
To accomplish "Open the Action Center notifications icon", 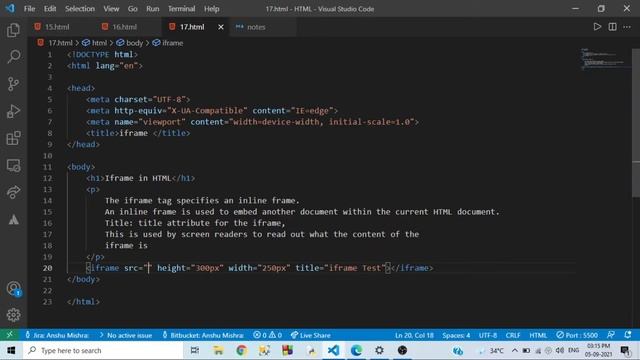I will click(x=625, y=351).
